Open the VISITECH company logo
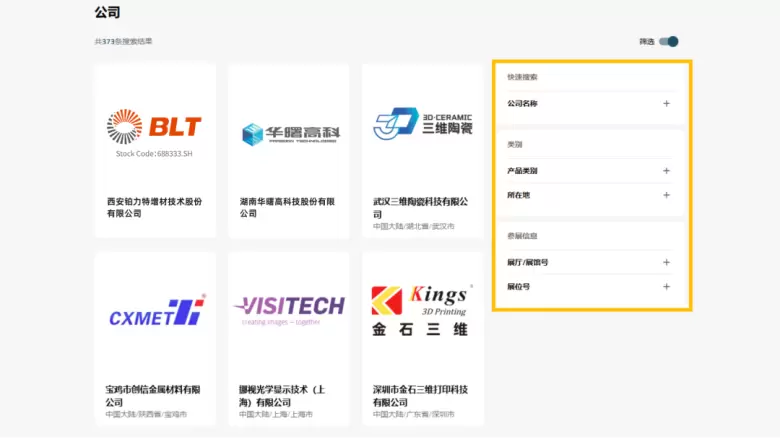The image size is (780, 439). click(x=289, y=310)
